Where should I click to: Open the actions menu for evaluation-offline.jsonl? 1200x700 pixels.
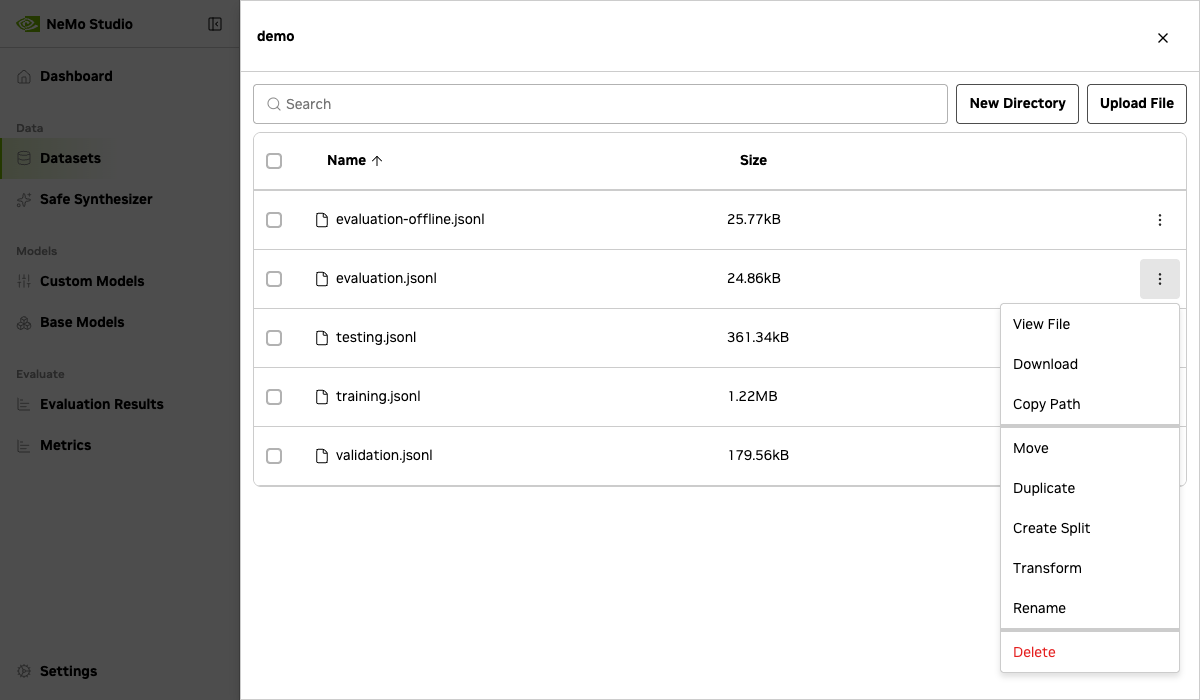click(x=1160, y=220)
